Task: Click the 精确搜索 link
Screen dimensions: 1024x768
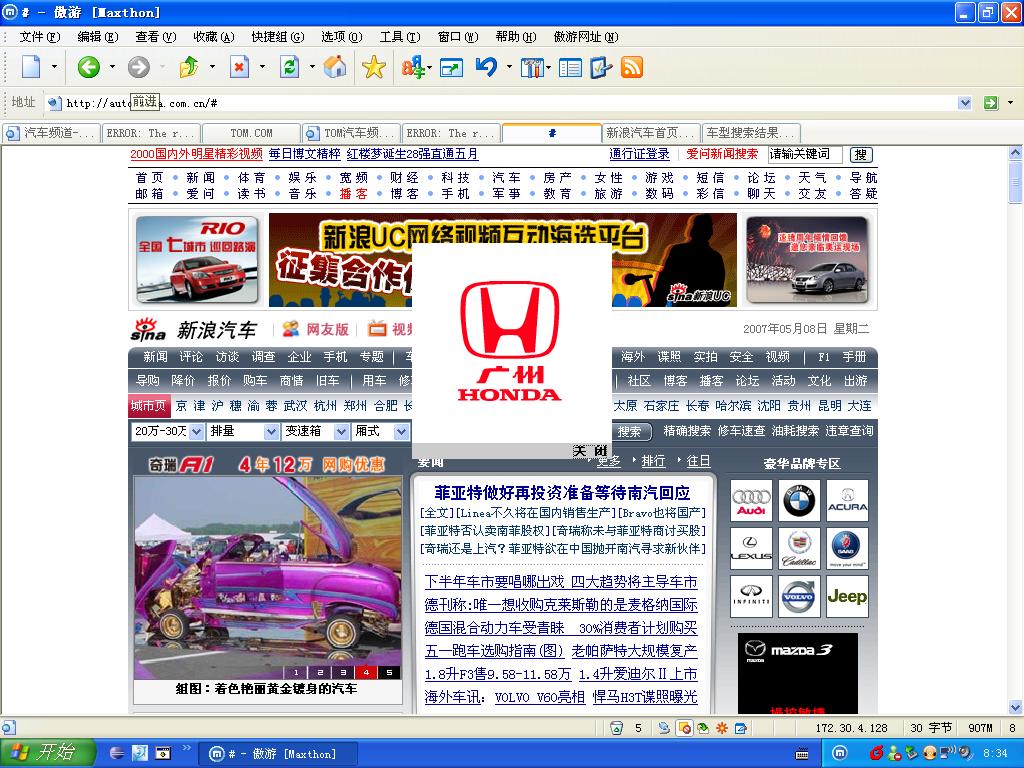Action: point(687,431)
